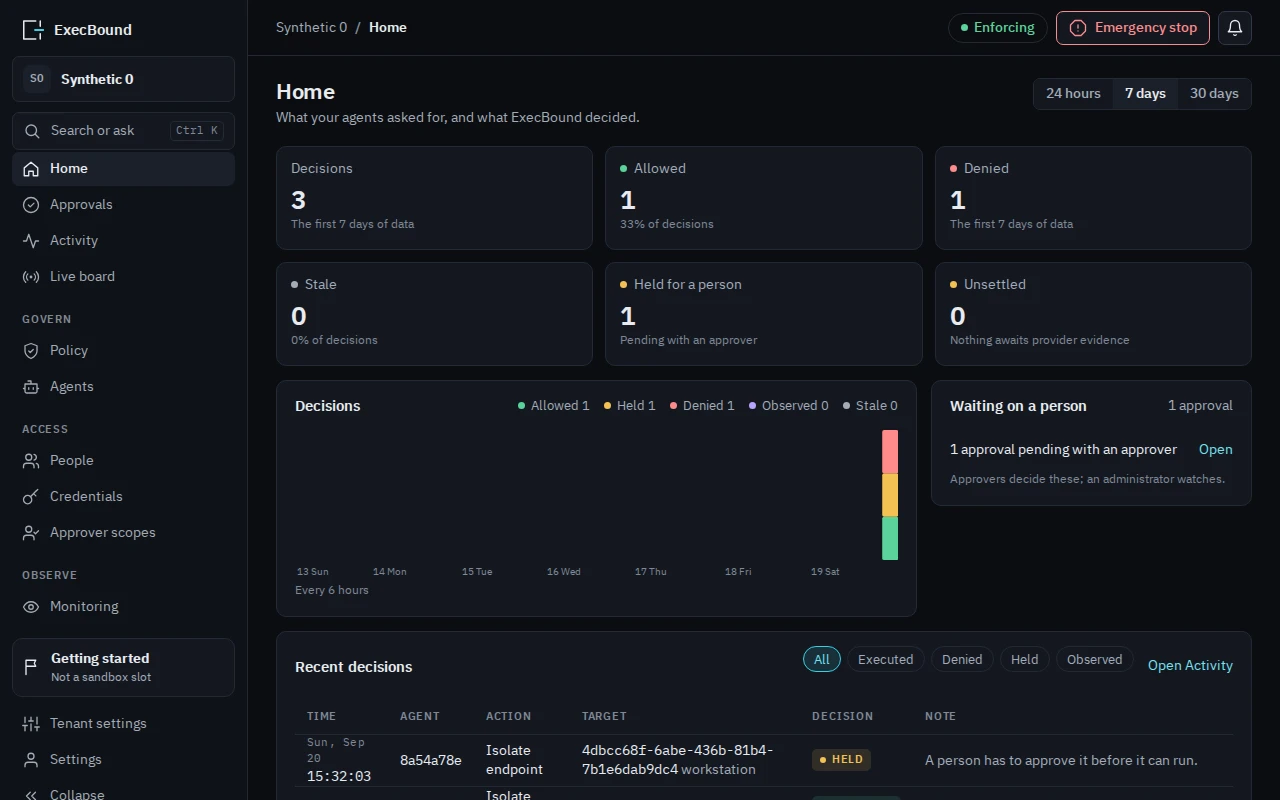Toggle Held 1 series in chart legend

(x=630, y=406)
